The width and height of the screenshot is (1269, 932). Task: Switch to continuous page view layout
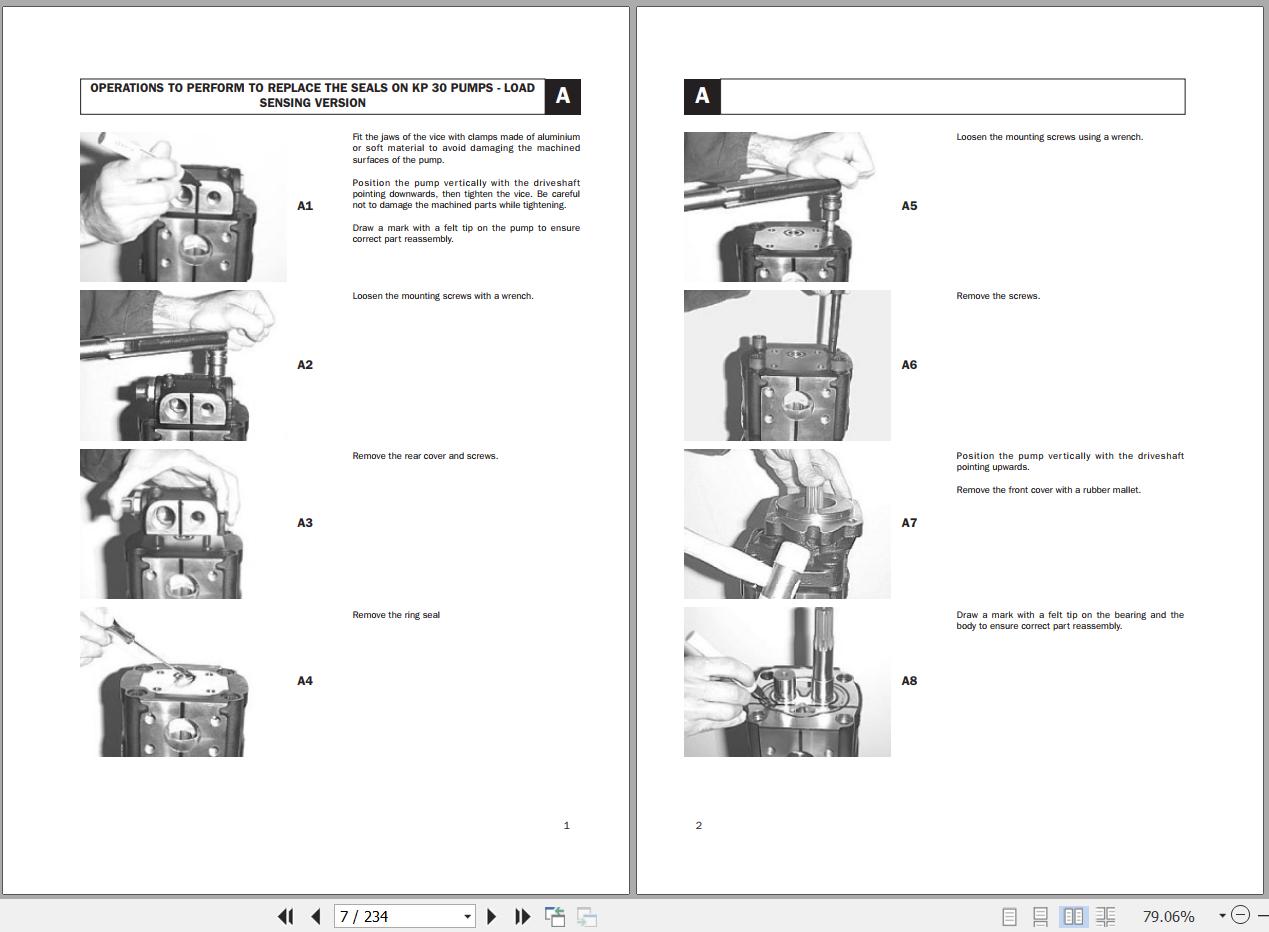point(1040,916)
